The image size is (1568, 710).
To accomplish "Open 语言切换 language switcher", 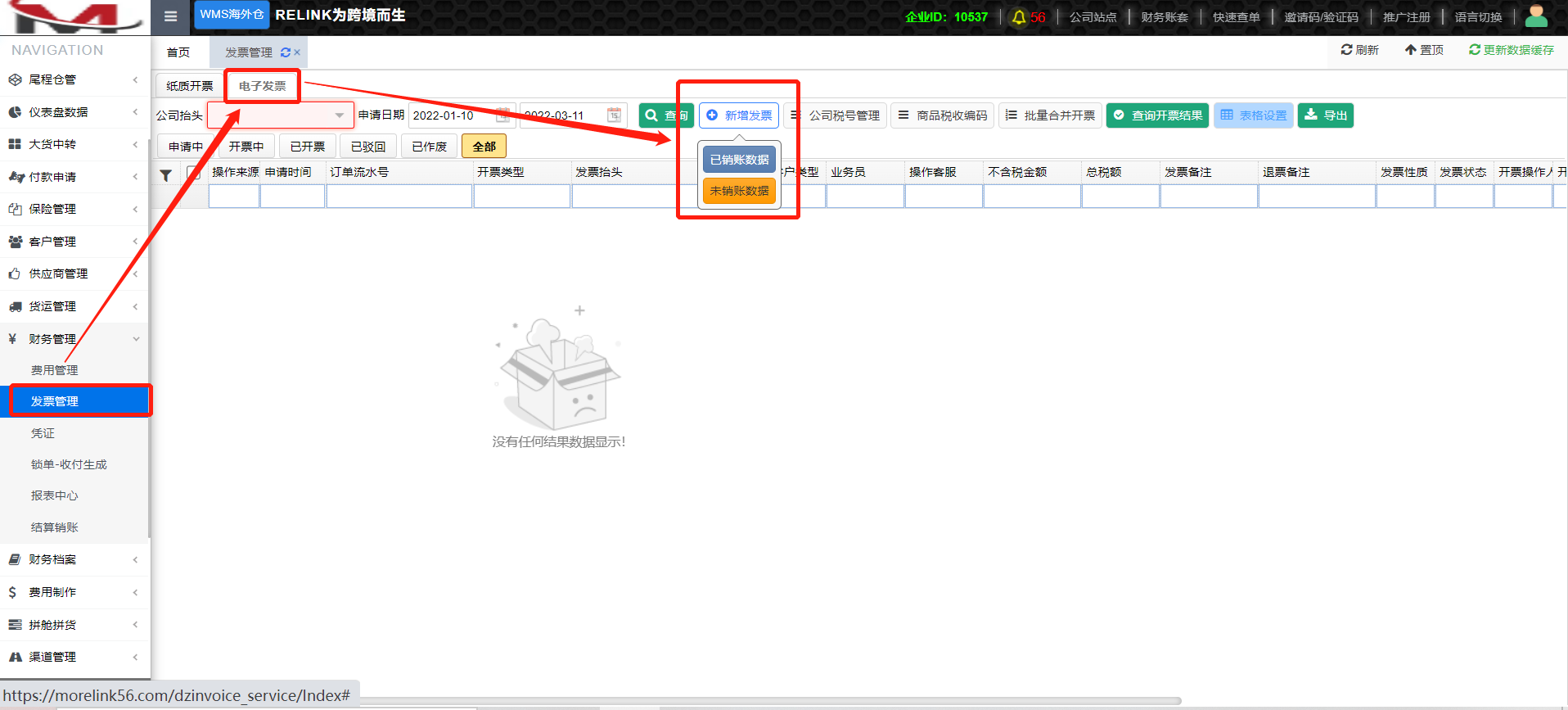I will [x=1478, y=17].
